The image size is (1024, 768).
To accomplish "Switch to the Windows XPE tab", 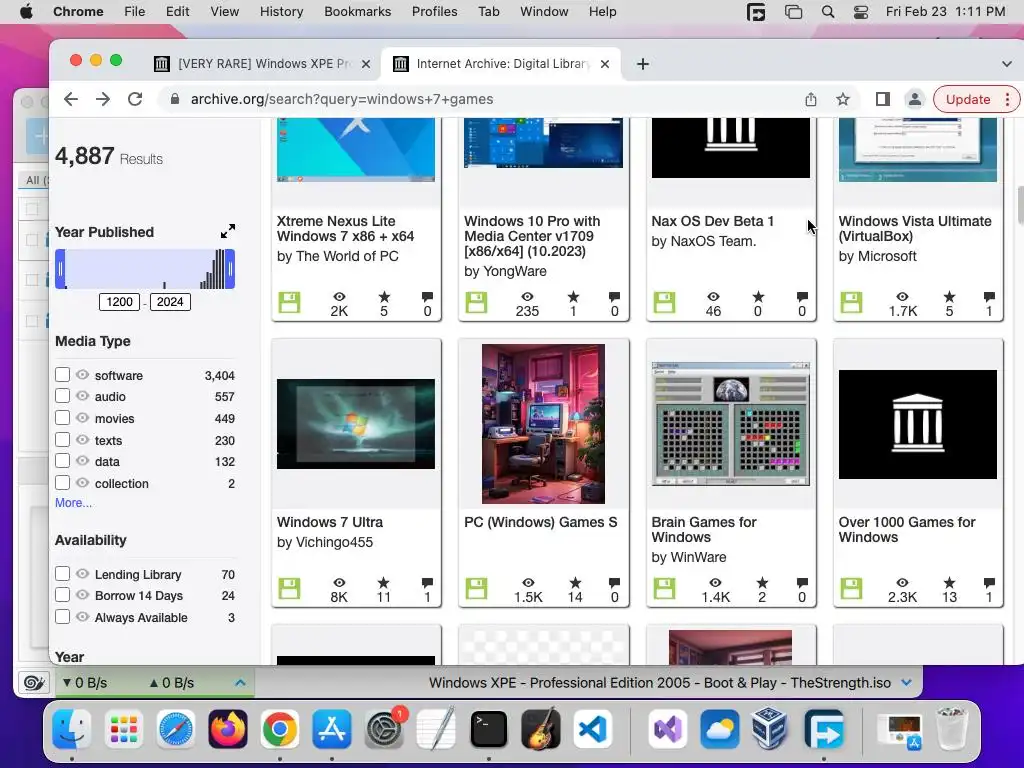I will pos(263,64).
